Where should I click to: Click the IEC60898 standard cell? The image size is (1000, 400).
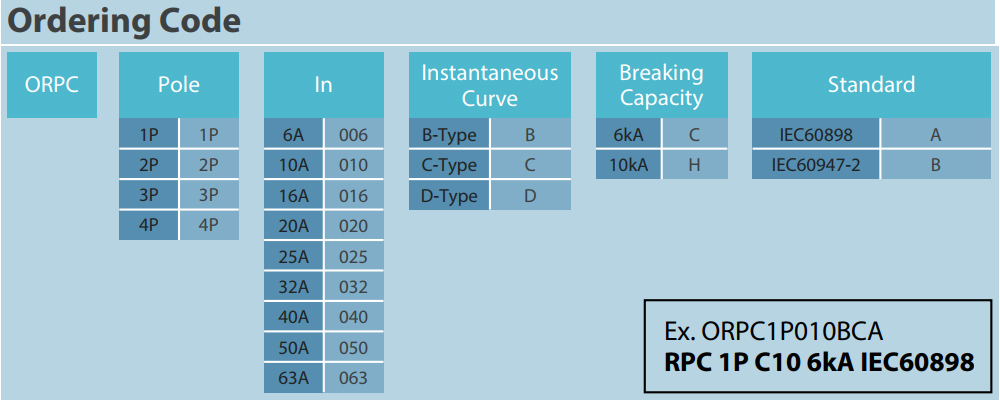[x=816, y=135]
